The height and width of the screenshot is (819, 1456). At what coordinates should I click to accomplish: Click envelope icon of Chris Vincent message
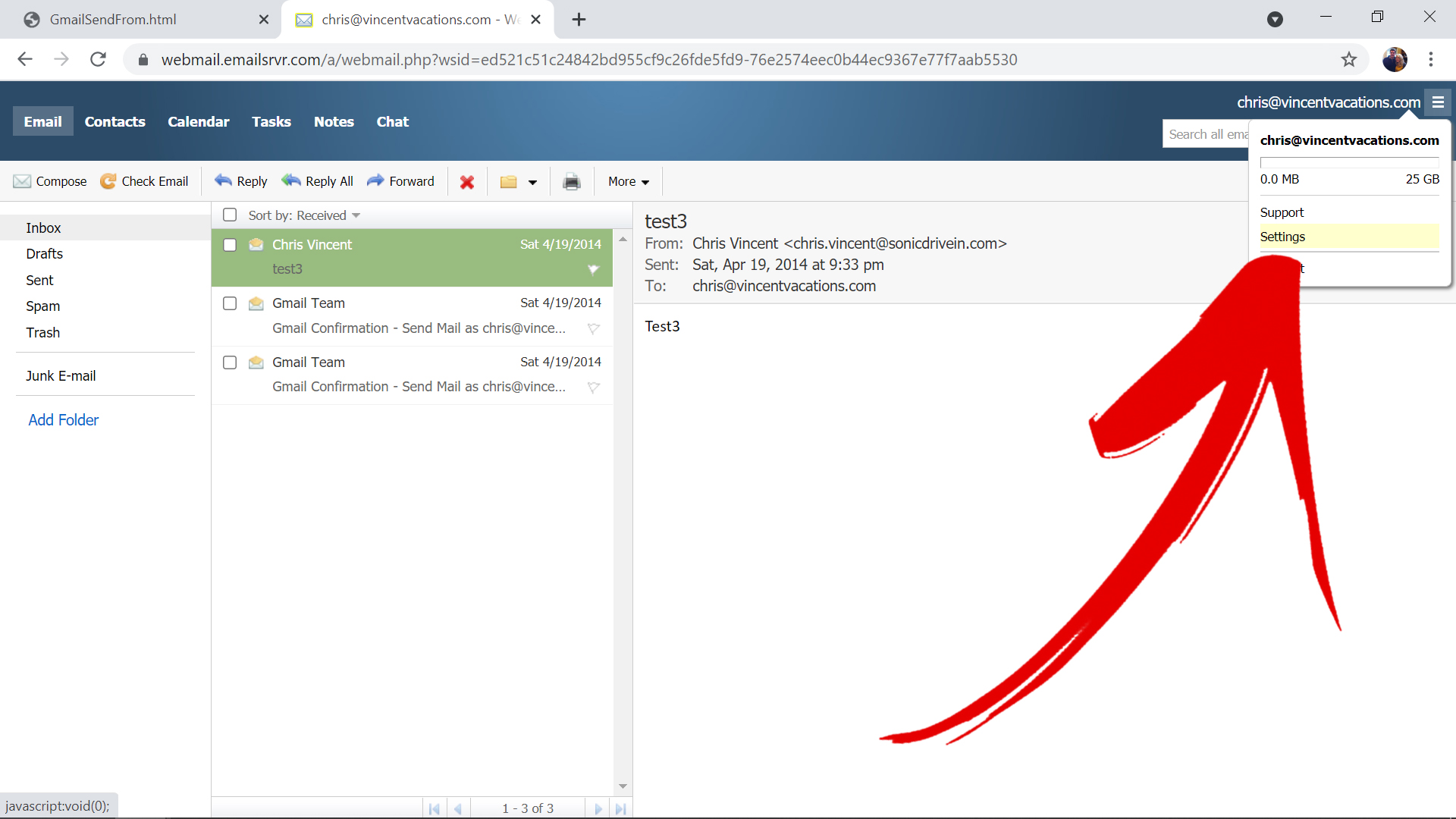[x=256, y=244]
